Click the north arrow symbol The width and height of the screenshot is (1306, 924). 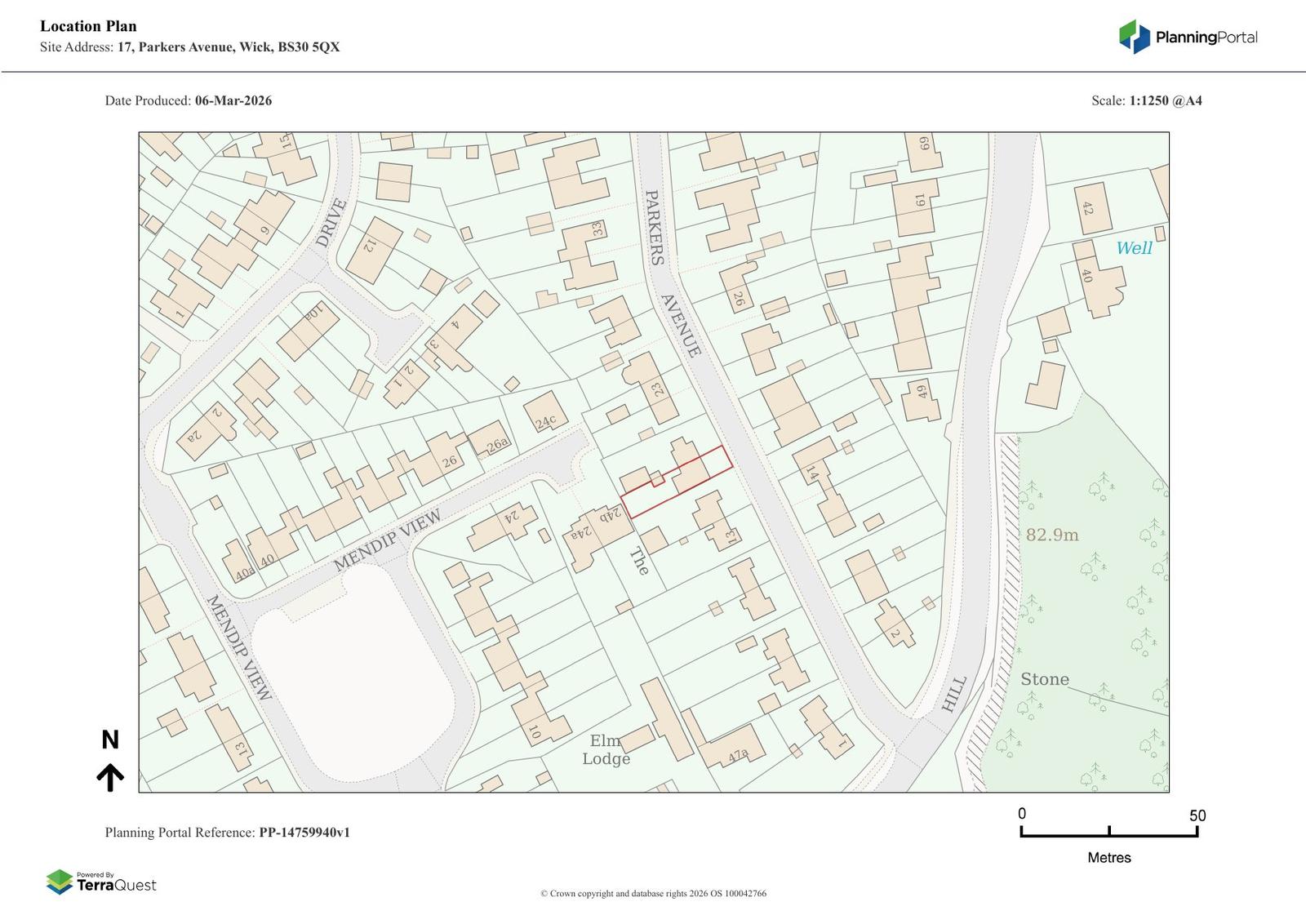110,777
